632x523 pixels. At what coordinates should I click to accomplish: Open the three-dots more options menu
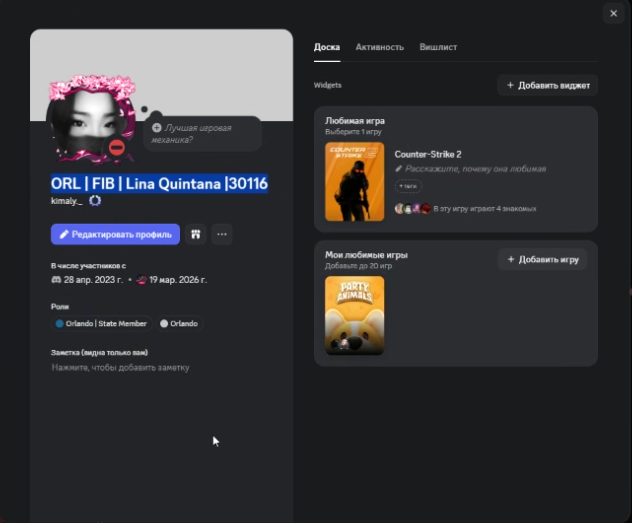pyautogui.click(x=222, y=234)
